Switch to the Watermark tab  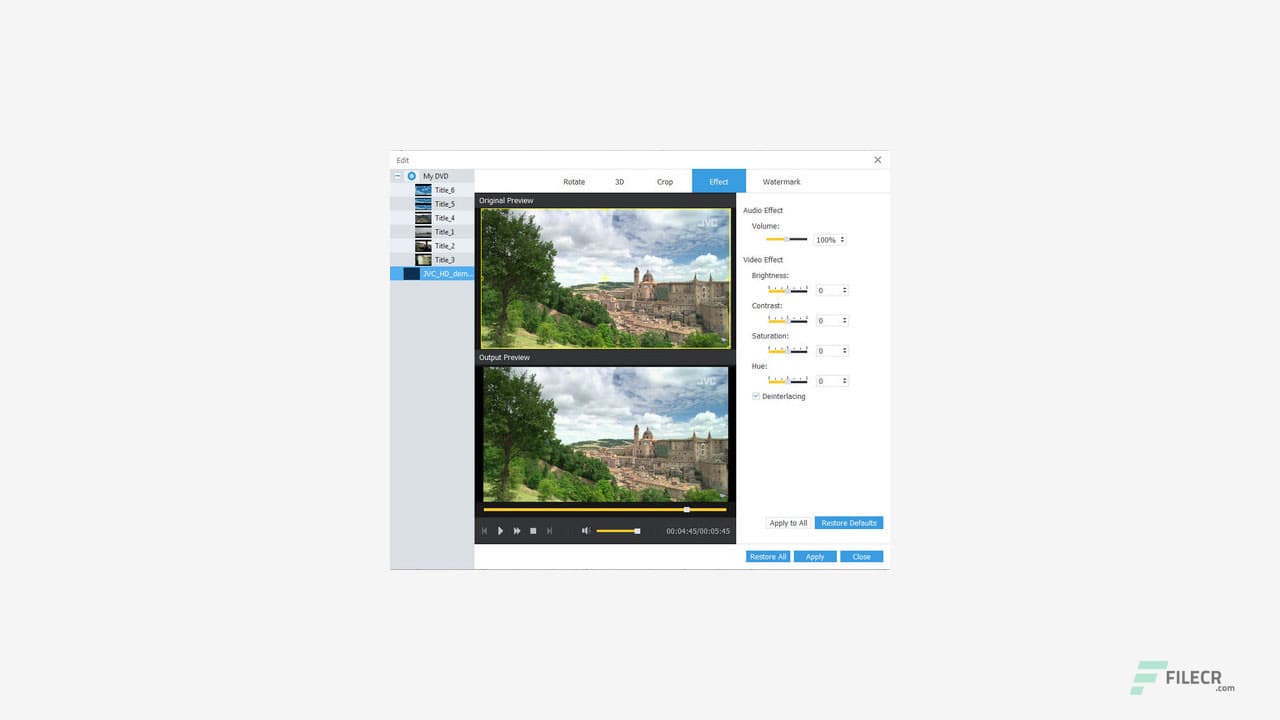click(x=781, y=181)
